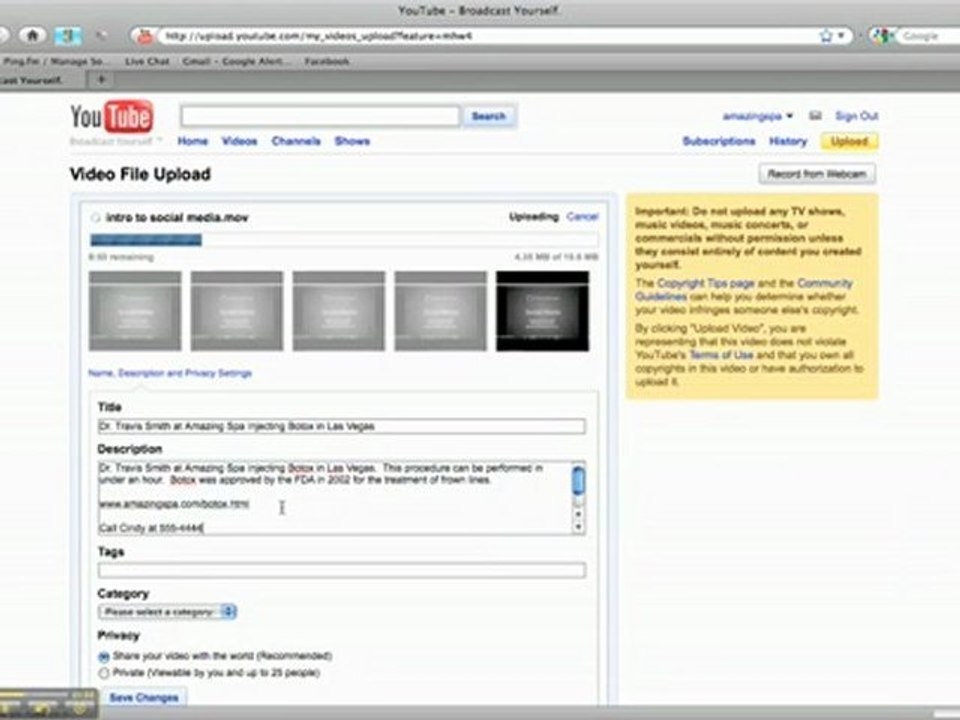Click the Title input field
The height and width of the screenshot is (720, 960).
point(342,426)
